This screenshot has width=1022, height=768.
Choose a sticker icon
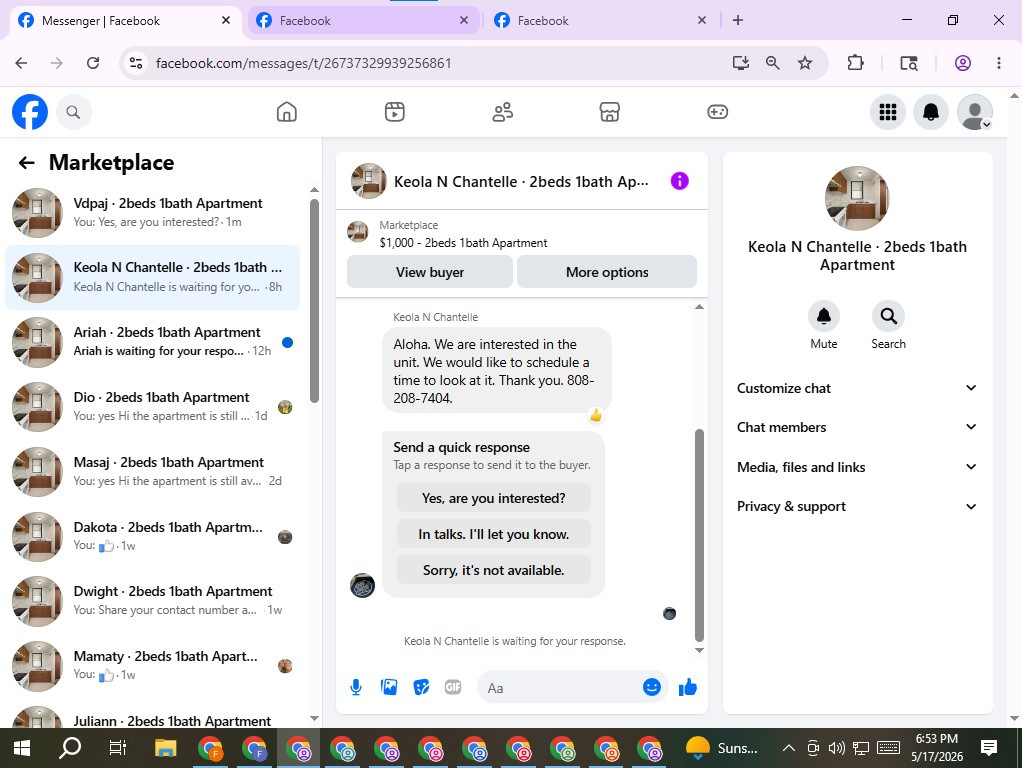tap(421, 687)
